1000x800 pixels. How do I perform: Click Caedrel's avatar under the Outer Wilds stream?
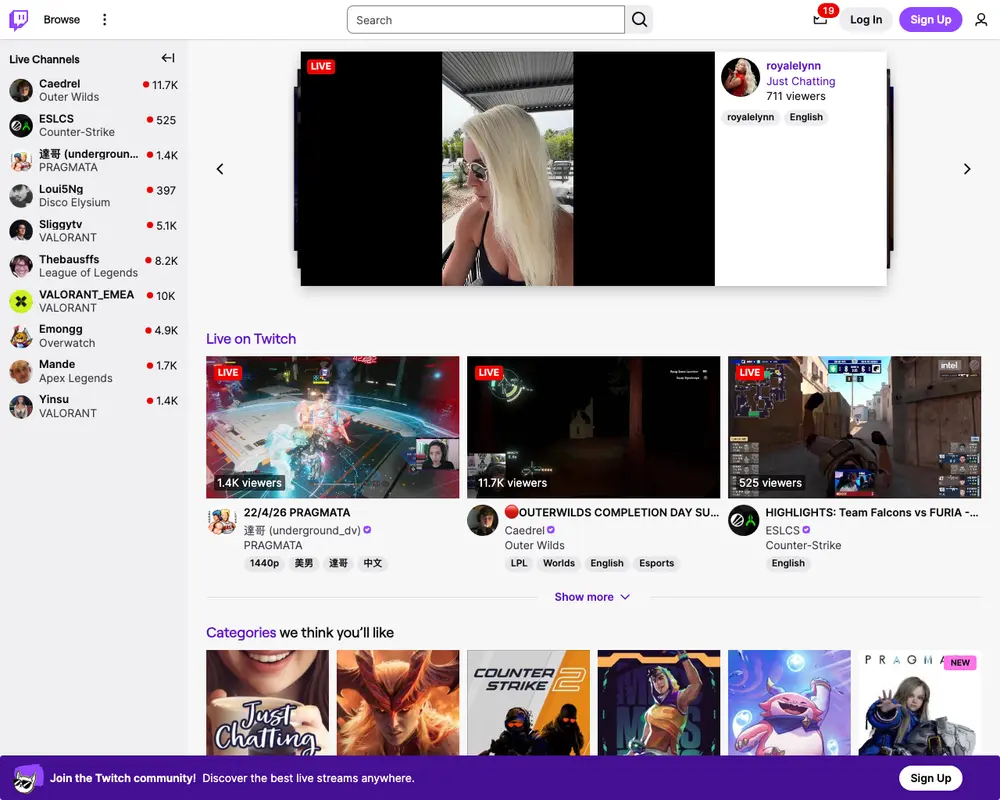point(482,521)
